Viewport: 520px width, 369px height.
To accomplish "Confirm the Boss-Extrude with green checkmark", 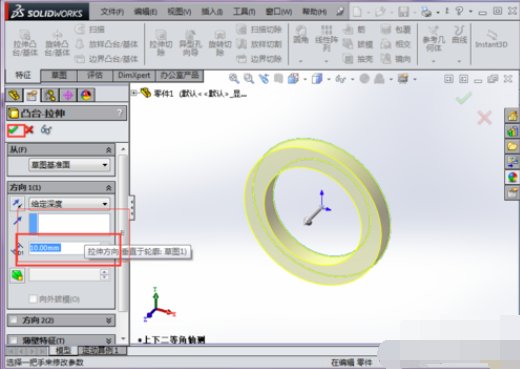I will [14, 130].
